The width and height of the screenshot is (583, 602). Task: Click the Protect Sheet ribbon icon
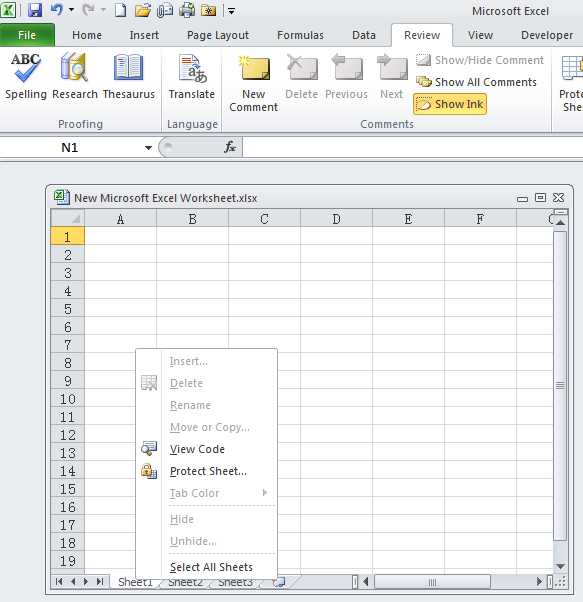(x=571, y=84)
